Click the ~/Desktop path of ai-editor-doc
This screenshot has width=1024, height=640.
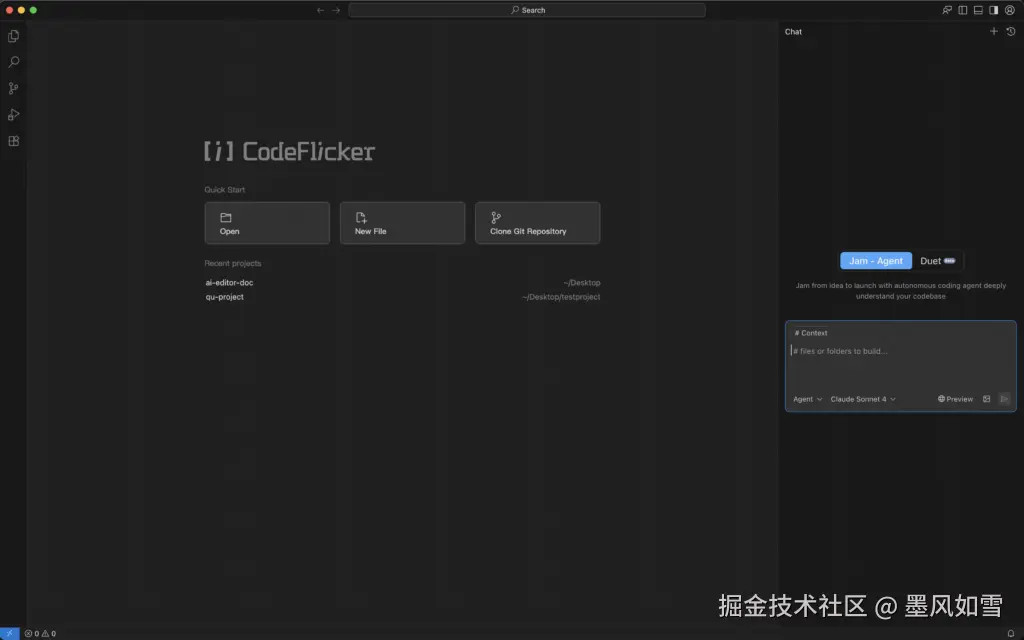(581, 283)
